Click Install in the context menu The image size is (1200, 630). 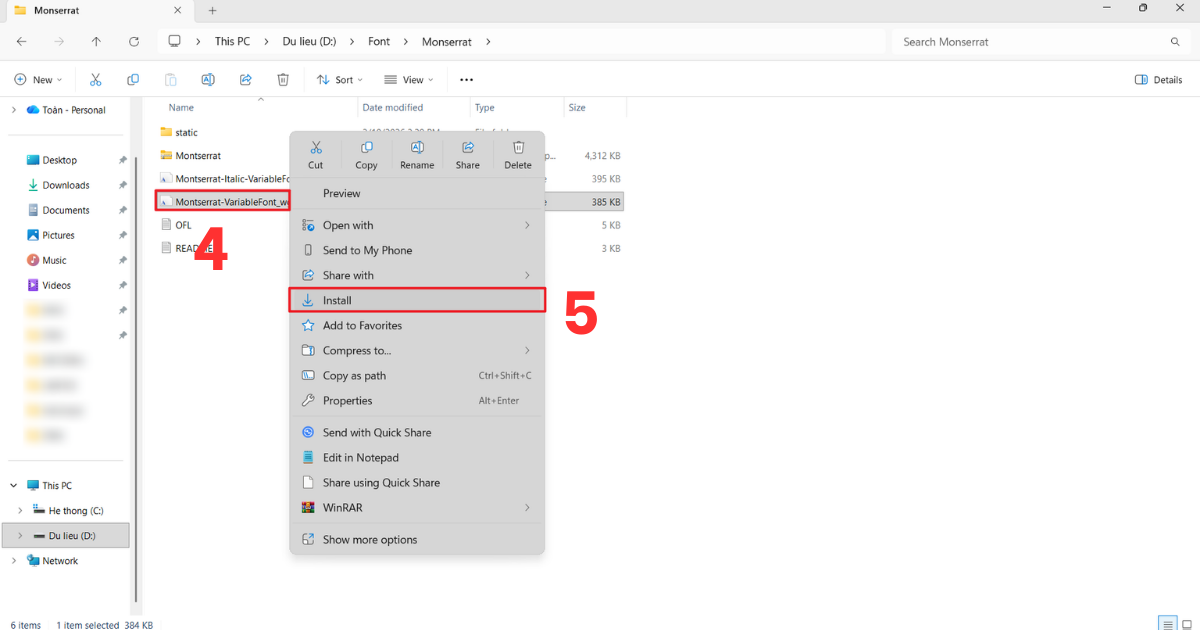[x=340, y=300]
